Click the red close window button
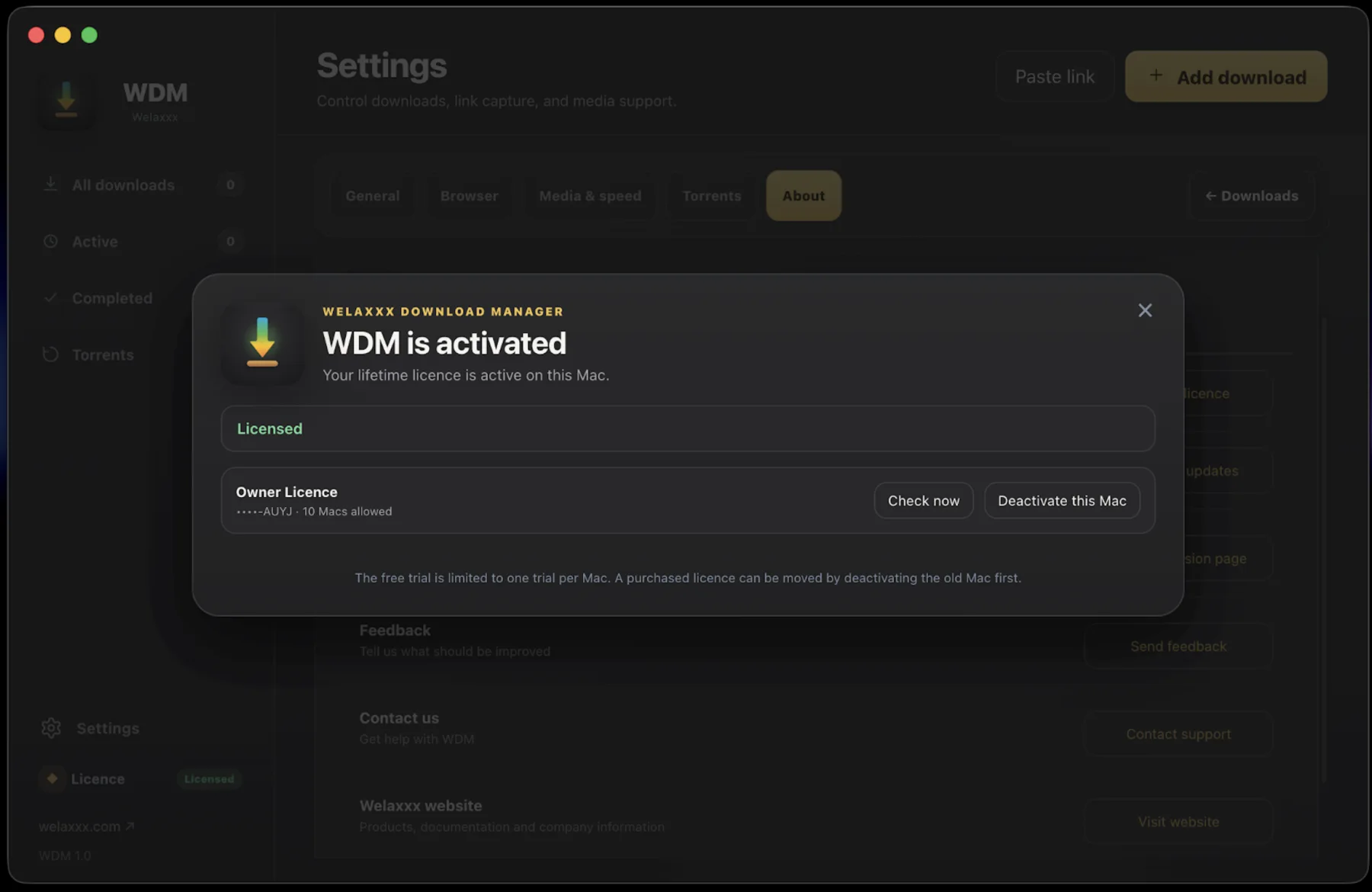Image resolution: width=1372 pixels, height=892 pixels. [x=36, y=35]
